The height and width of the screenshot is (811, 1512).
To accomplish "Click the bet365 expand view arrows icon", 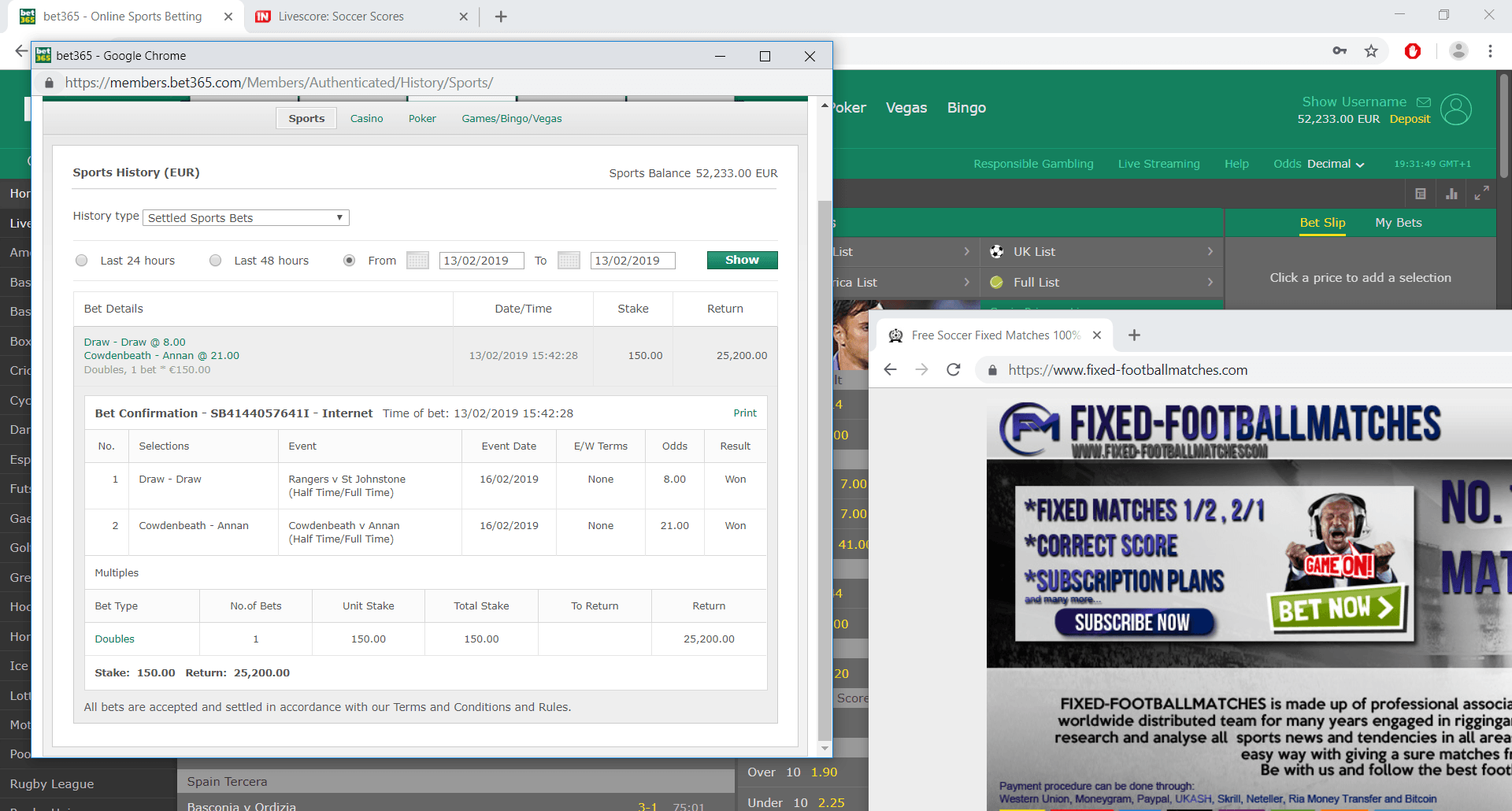I will 1481,193.
